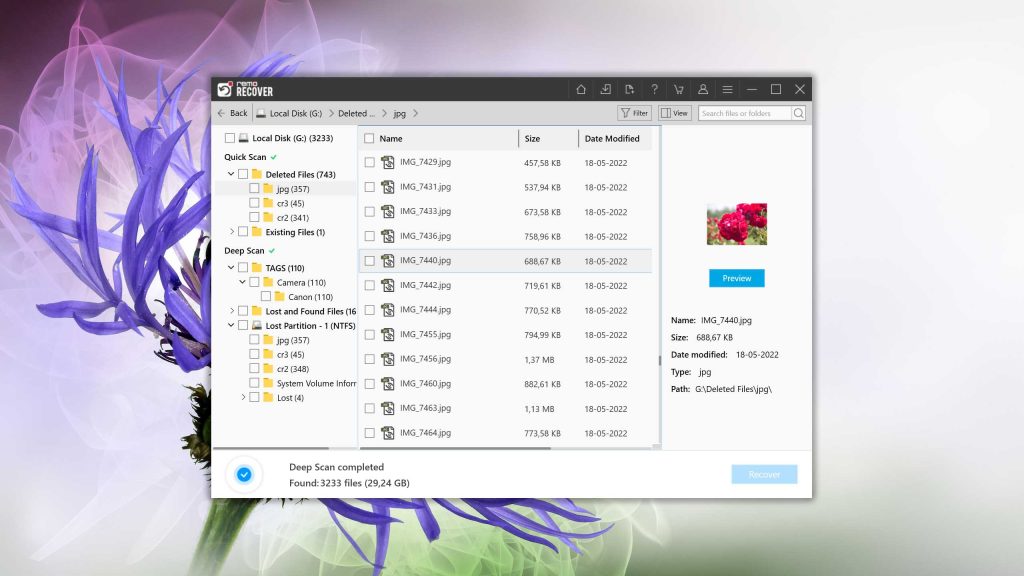The image size is (1024, 576).
Task: Tick the checkbox for IMG_7429.jpg
Action: [370, 162]
